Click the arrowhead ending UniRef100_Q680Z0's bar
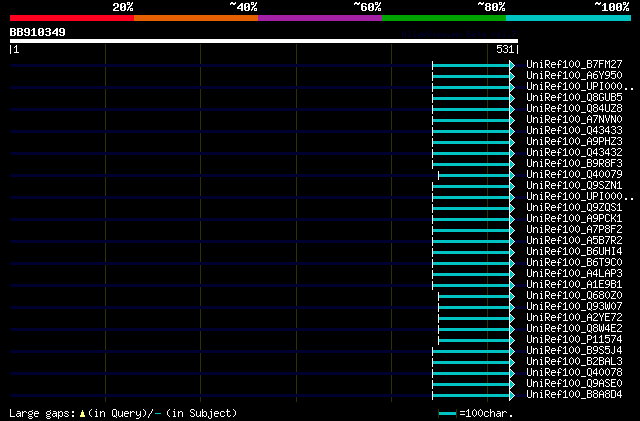The width and height of the screenshot is (640, 421). pyautogui.click(x=512, y=296)
